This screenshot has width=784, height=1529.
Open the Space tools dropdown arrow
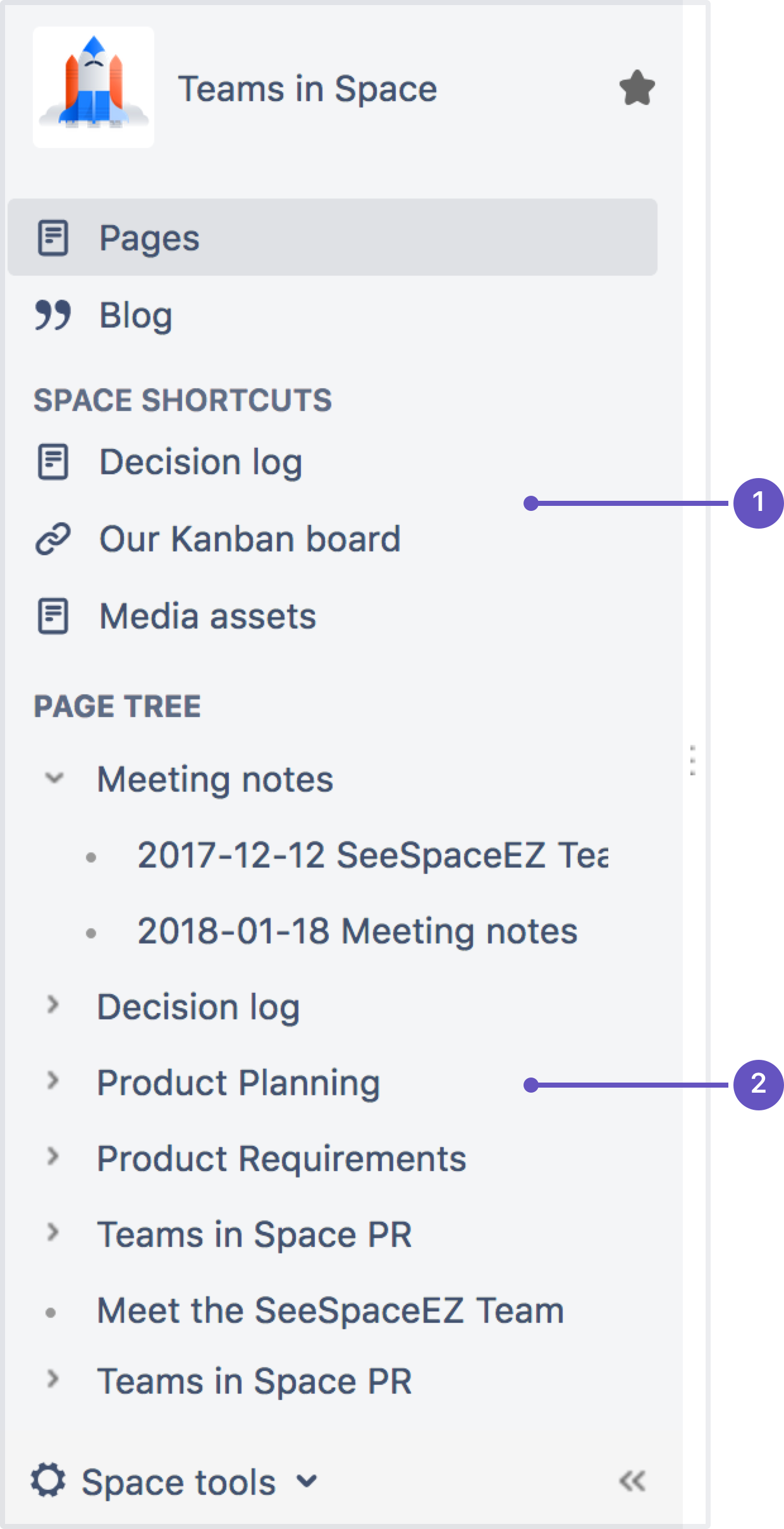(307, 1481)
